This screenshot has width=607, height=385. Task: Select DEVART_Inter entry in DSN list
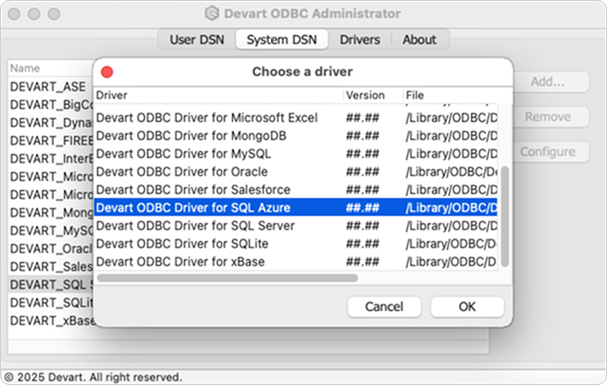click(x=51, y=159)
